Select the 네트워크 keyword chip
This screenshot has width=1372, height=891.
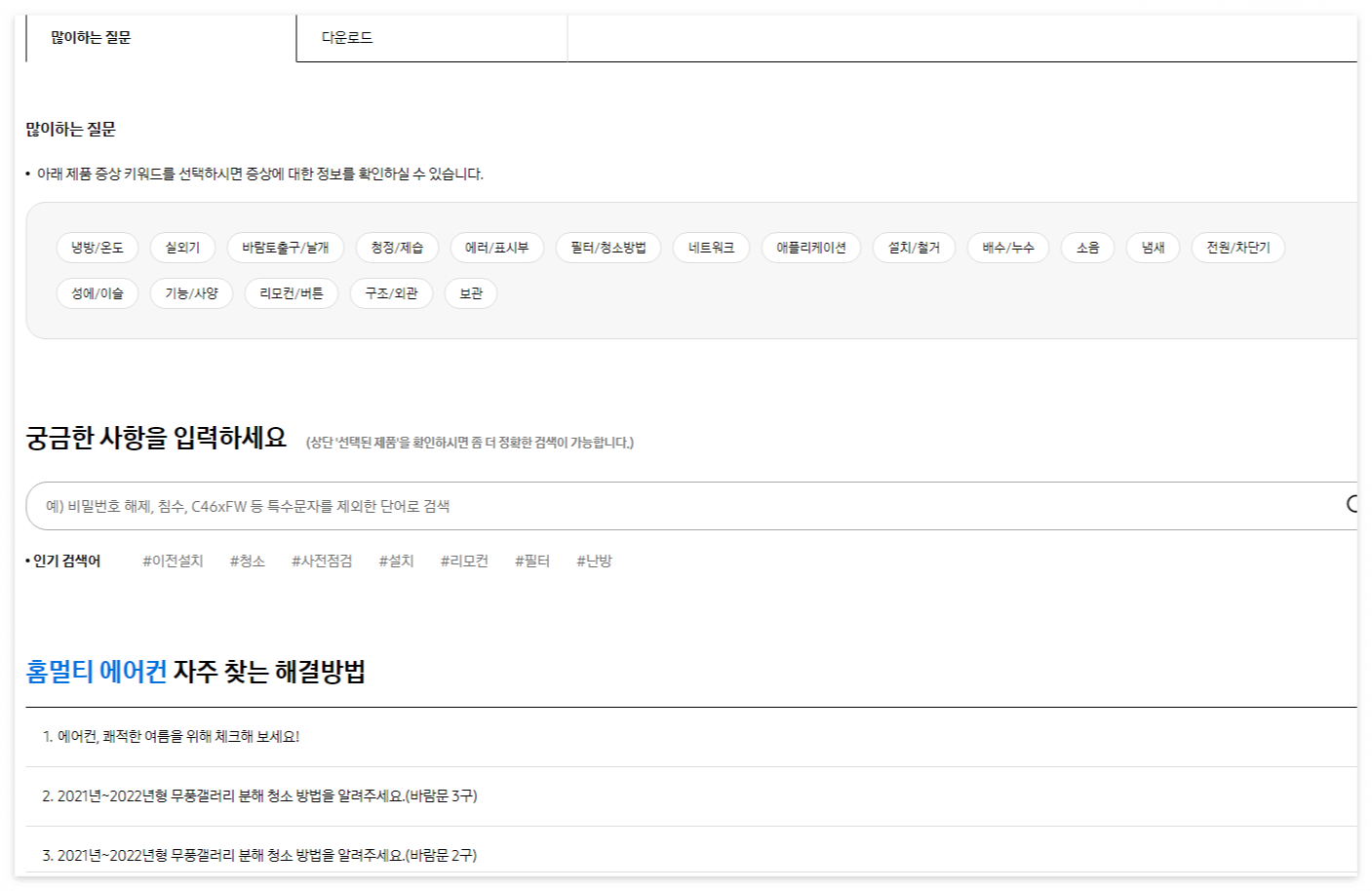[x=711, y=248]
